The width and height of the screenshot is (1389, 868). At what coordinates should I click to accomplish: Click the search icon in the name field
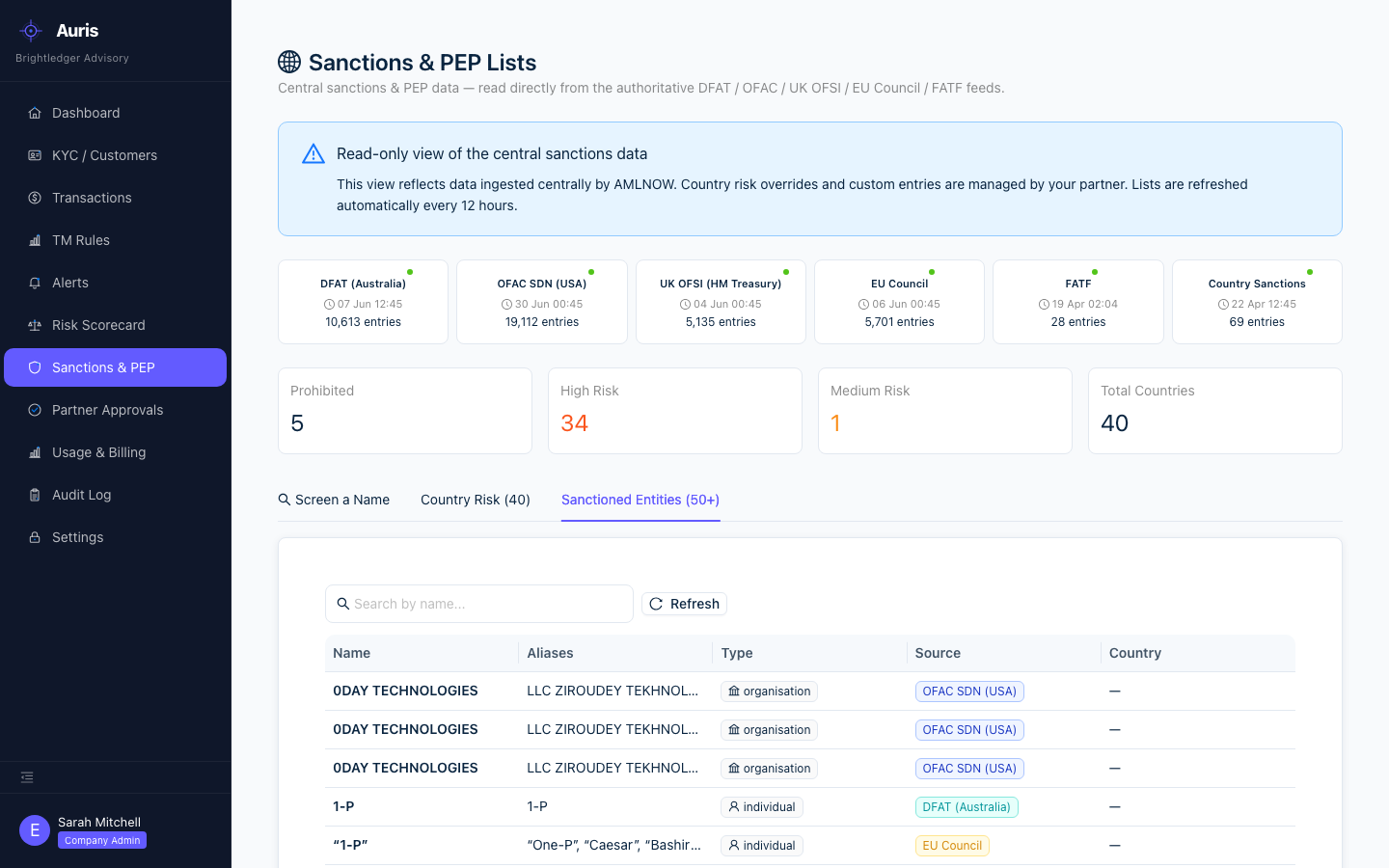pyautogui.click(x=343, y=604)
